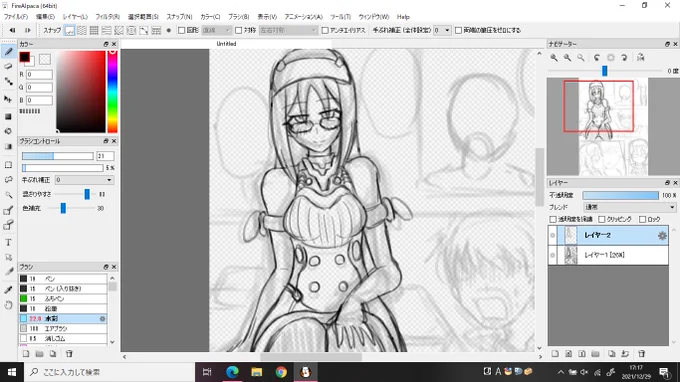Viewport: 680px width, 382px height.
Task: Select the Gradient tool
Action: tap(8, 147)
